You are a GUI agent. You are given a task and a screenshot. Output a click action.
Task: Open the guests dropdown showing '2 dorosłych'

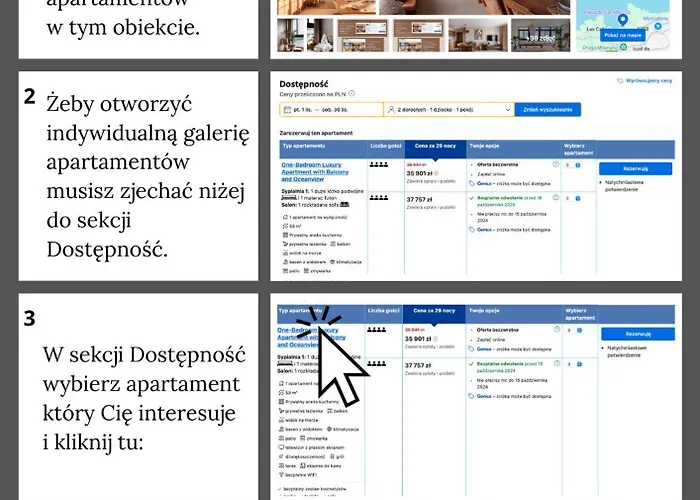[448, 109]
